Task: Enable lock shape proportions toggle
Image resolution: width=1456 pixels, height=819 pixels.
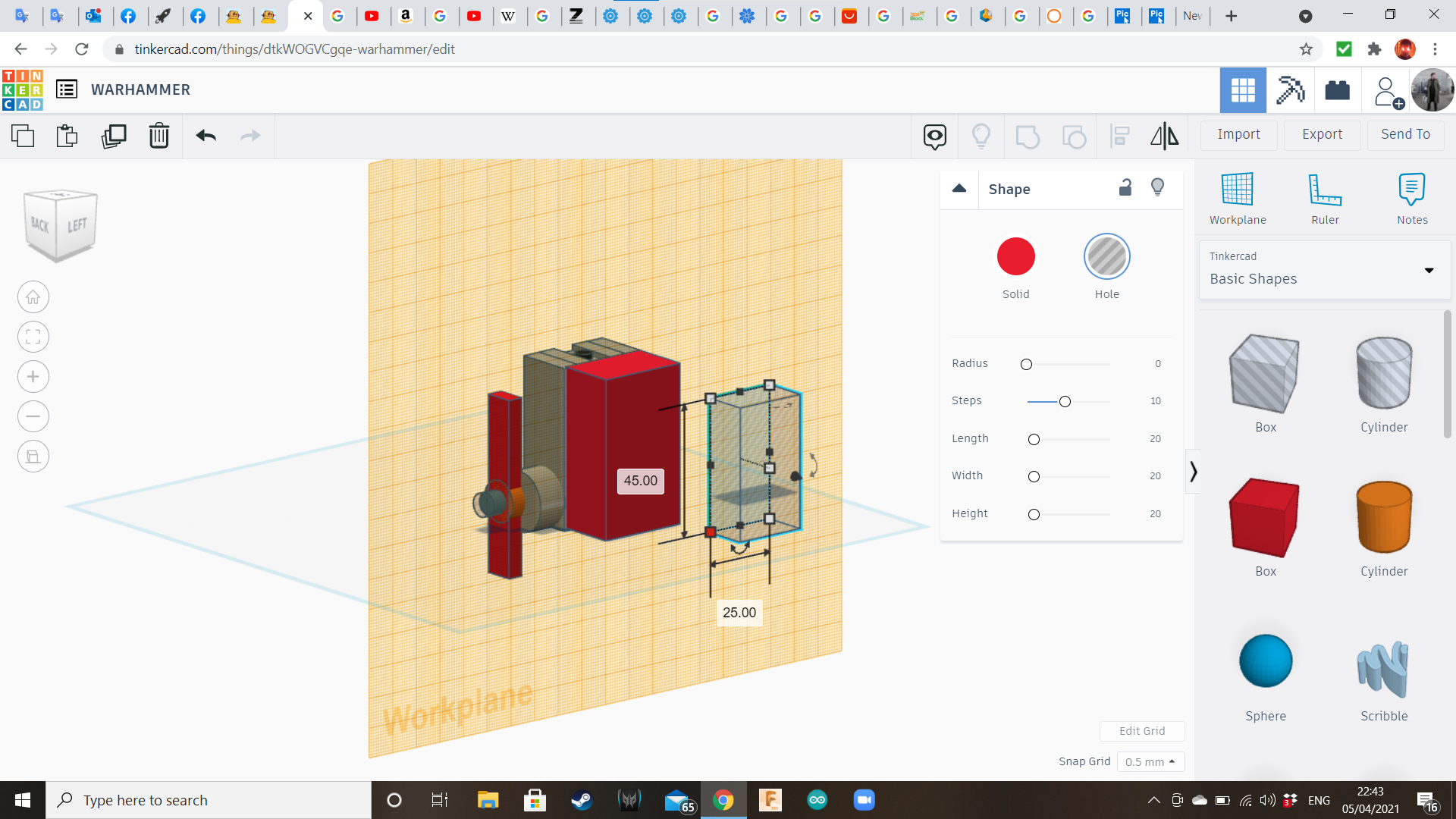Action: coord(1125,189)
